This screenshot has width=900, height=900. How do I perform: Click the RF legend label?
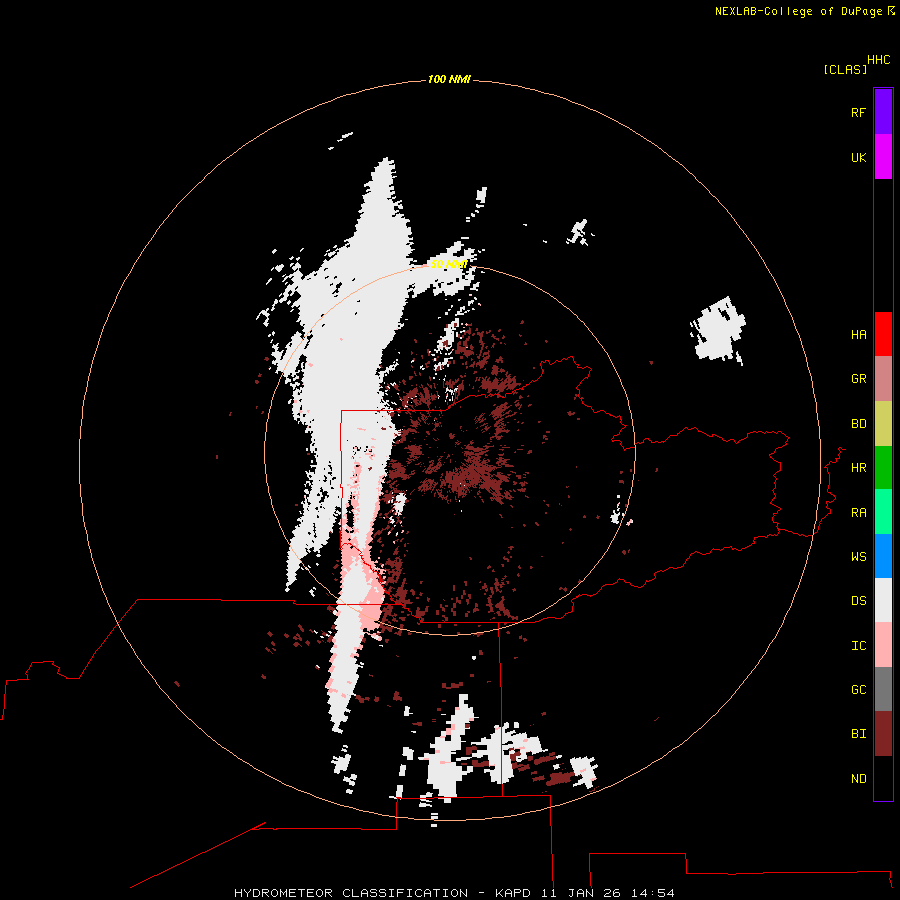click(858, 112)
